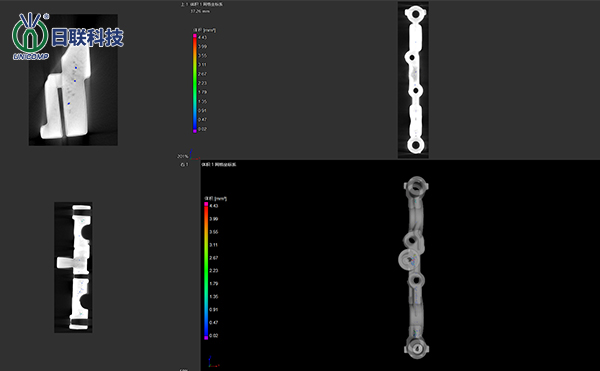The image size is (600, 371).
Task: Click the 17.26 mm slice position label
Action: pyautogui.click(x=200, y=11)
